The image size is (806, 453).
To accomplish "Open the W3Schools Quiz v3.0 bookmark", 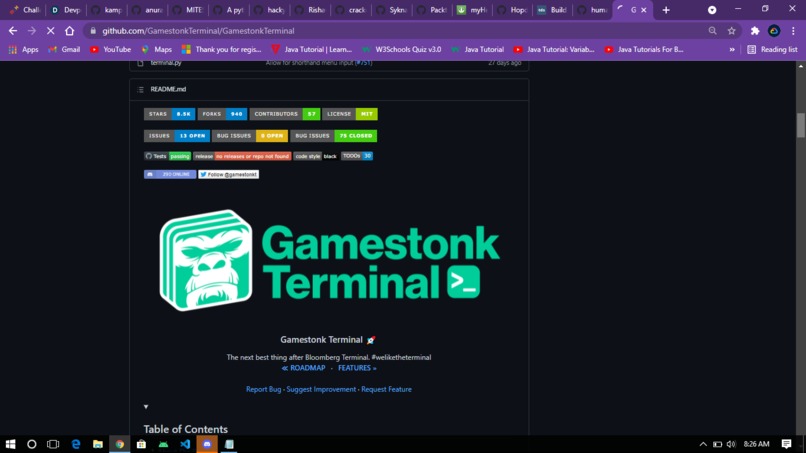I will click(x=401, y=49).
